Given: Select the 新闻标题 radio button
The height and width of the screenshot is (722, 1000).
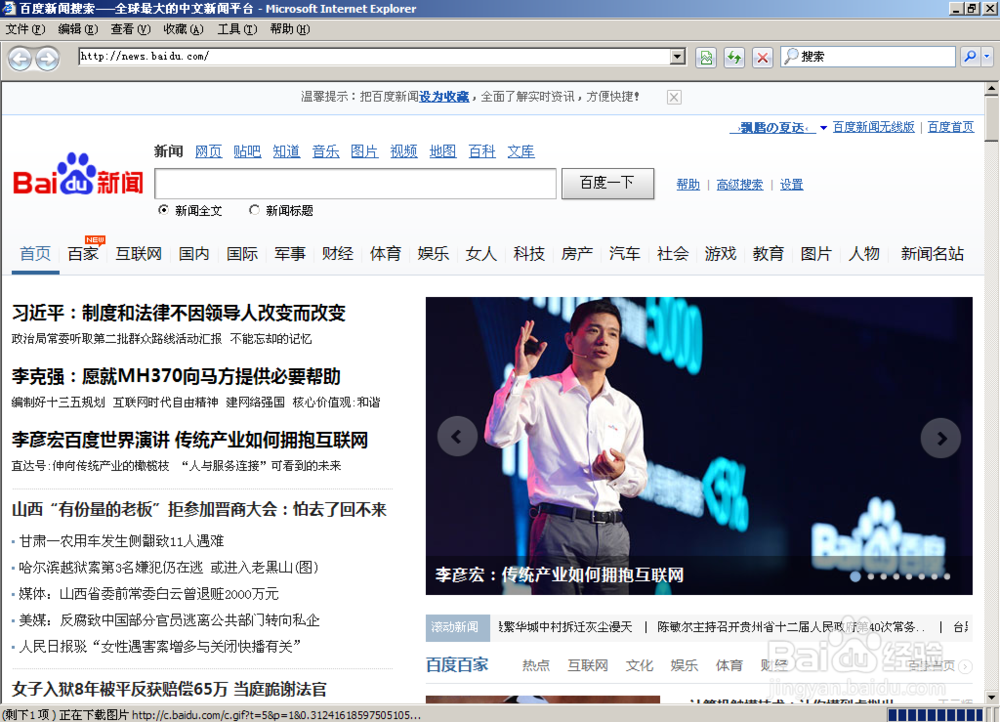Looking at the screenshot, I should tap(254, 210).
